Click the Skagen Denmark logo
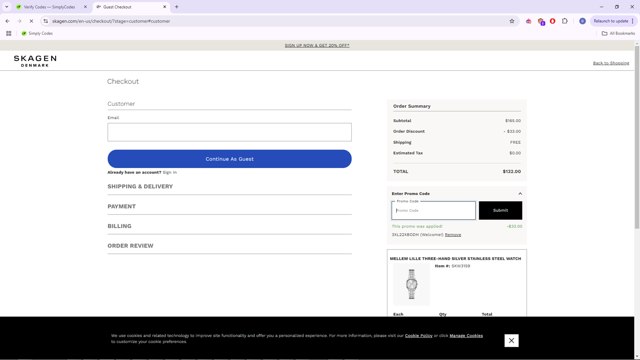Screen dimensions: 640x360 click(x=35, y=61)
